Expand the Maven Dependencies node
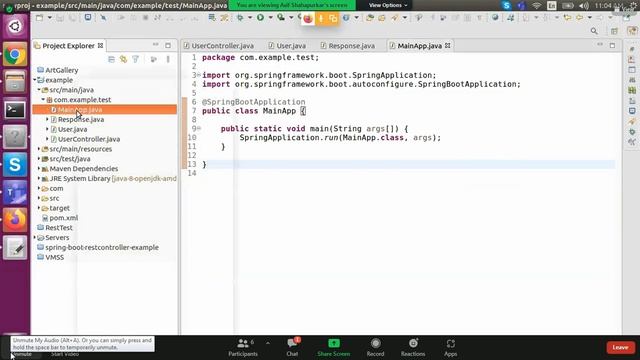Image resolution: width=640 pixels, height=360 pixels. tap(39, 169)
